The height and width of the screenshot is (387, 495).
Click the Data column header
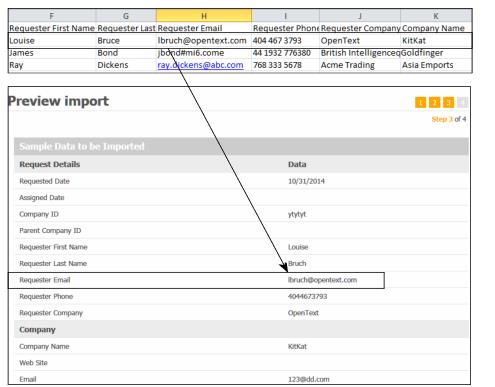click(x=297, y=164)
